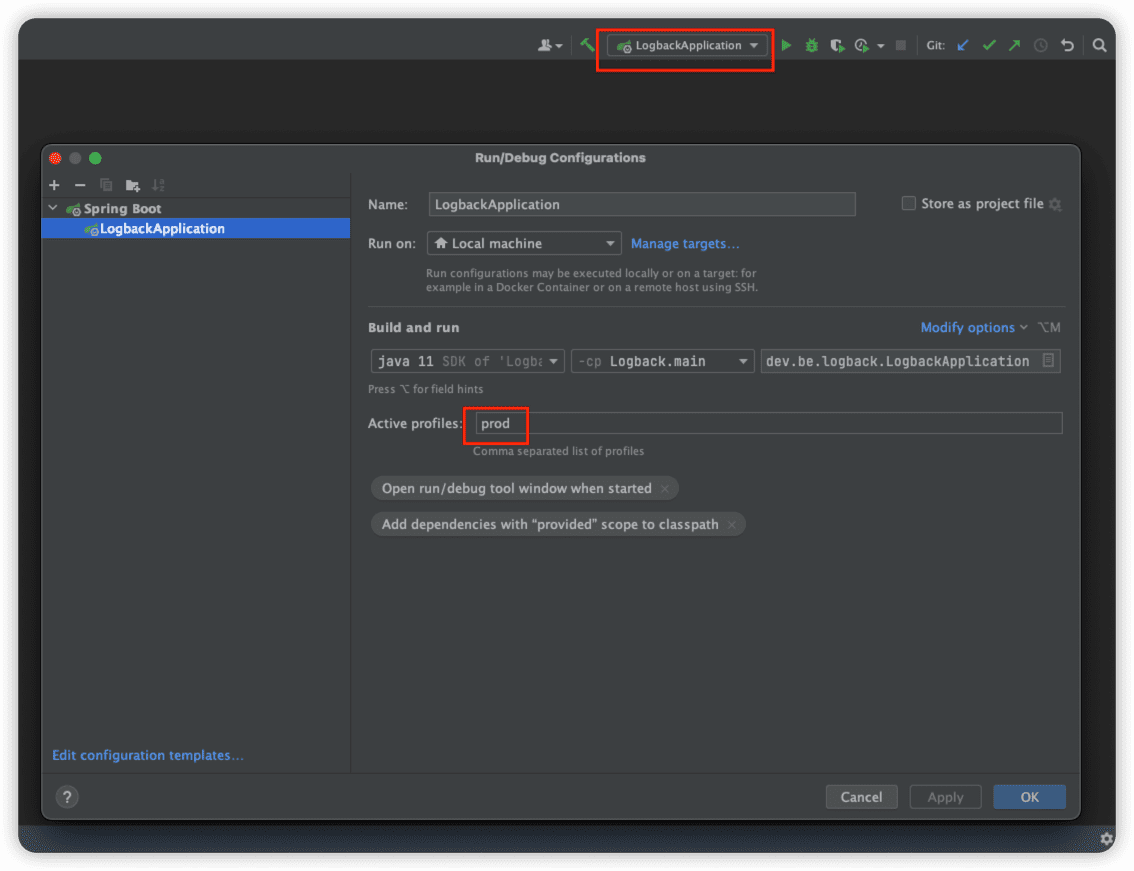Remove selected configuration with minus icon
Viewport: 1134px width, 871px height.
coord(79,185)
